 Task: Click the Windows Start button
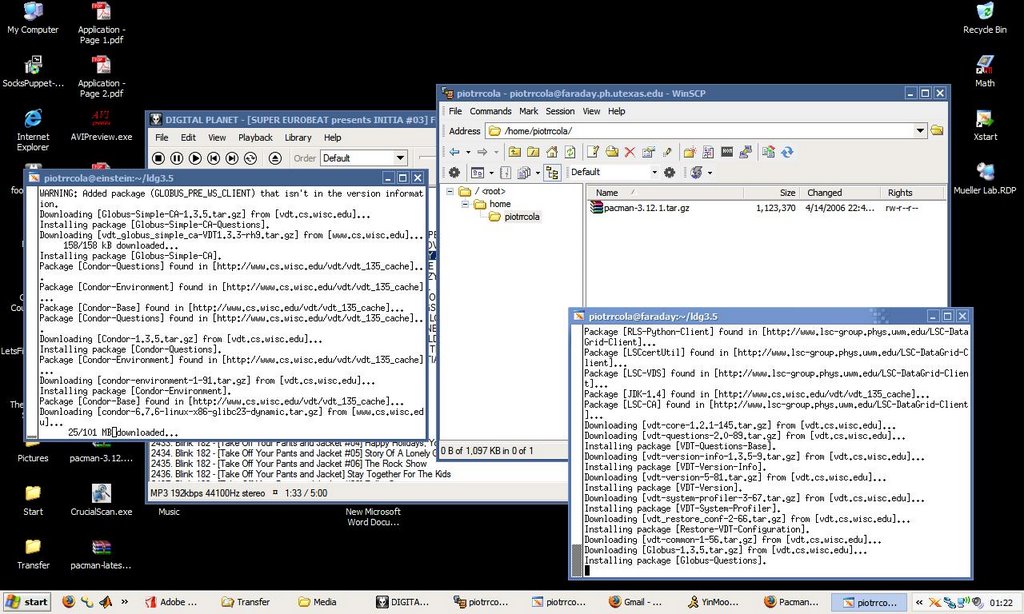tap(27, 602)
